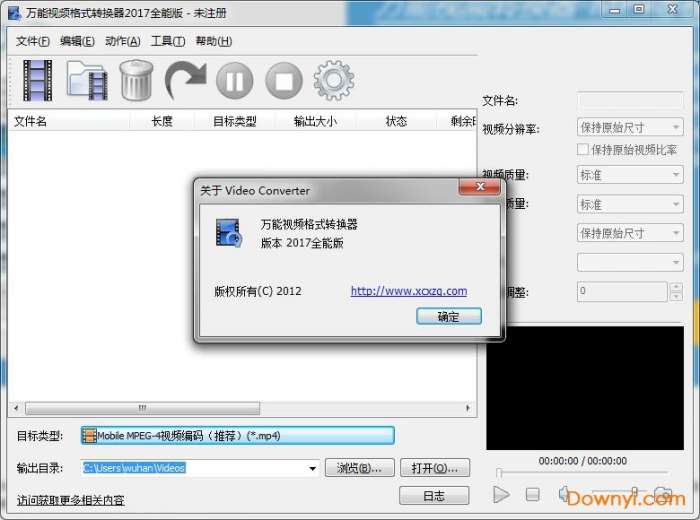This screenshot has height=520, width=700.
Task: Click the target type column header
Action: 234,121
